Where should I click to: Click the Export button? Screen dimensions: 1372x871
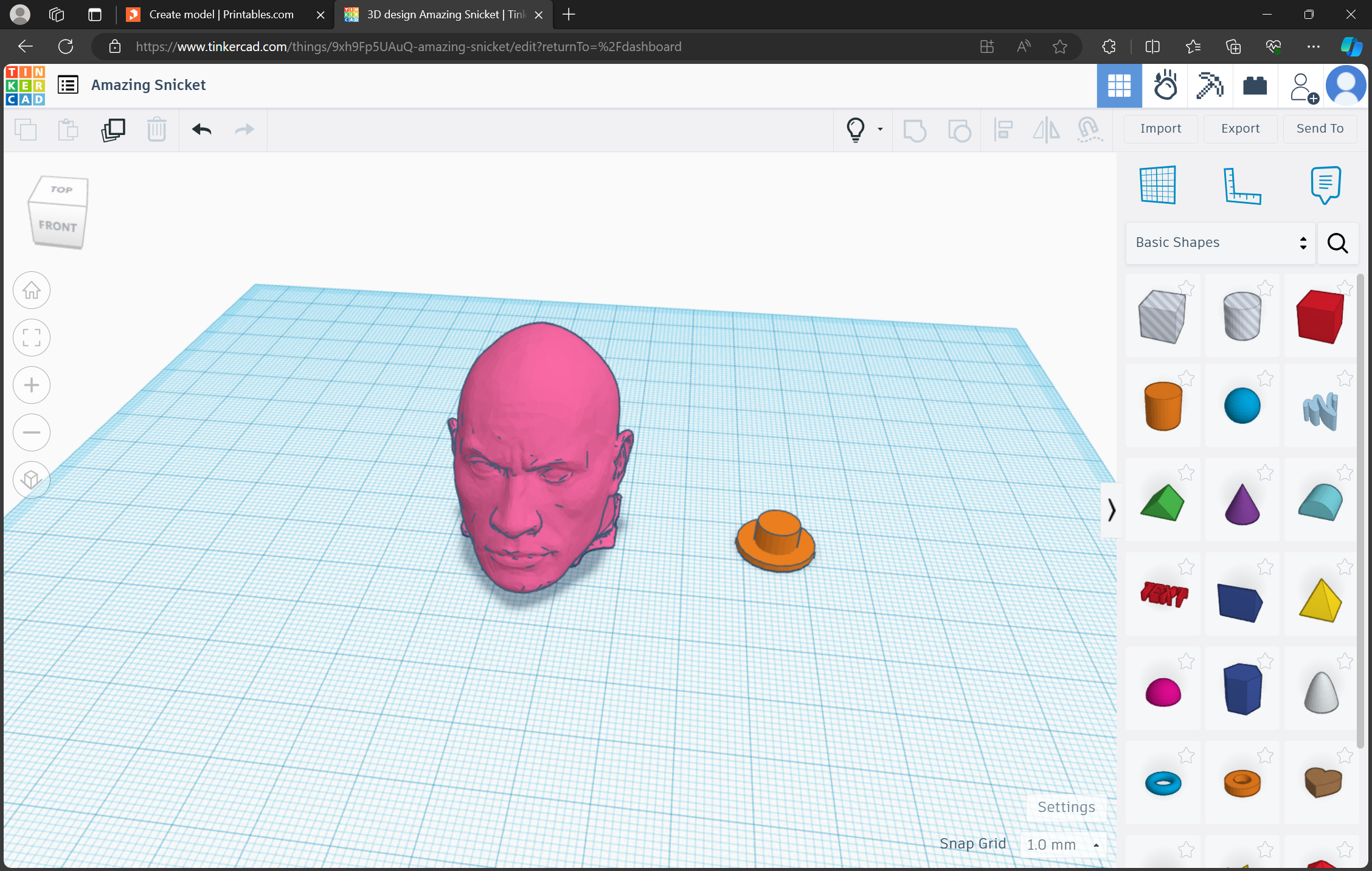pyautogui.click(x=1240, y=128)
